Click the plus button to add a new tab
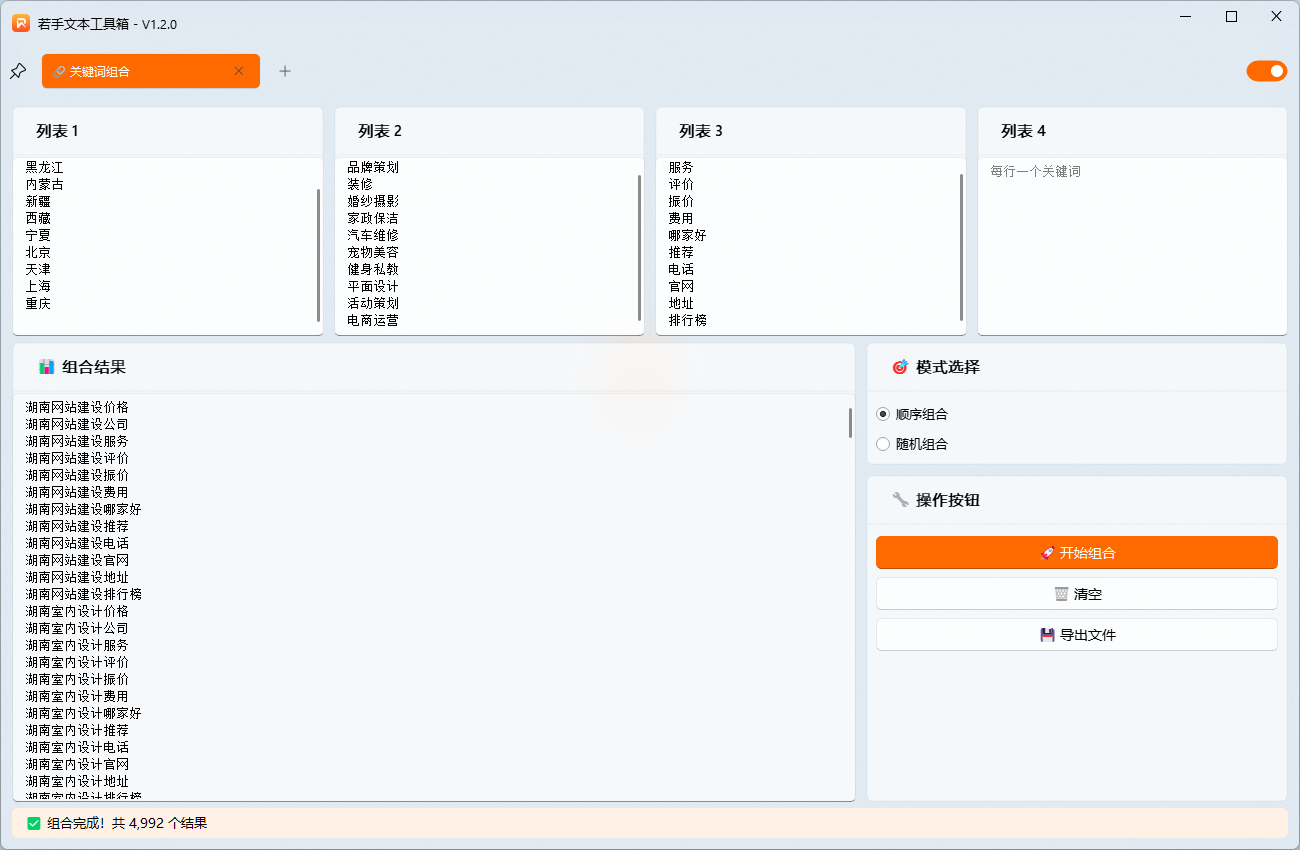The width and height of the screenshot is (1300, 850). click(285, 70)
